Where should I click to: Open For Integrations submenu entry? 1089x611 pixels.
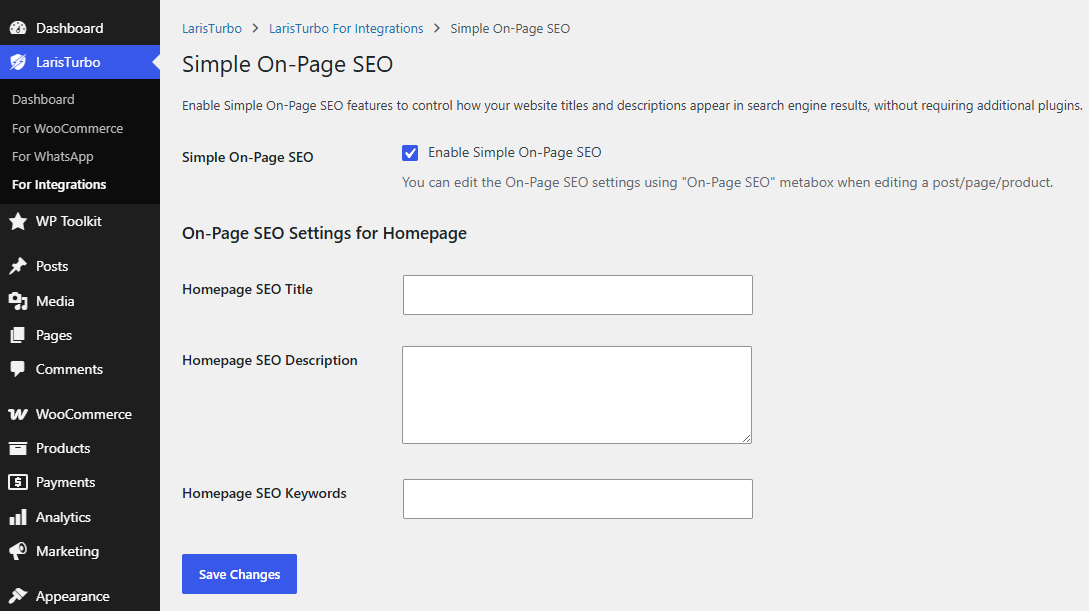59,185
